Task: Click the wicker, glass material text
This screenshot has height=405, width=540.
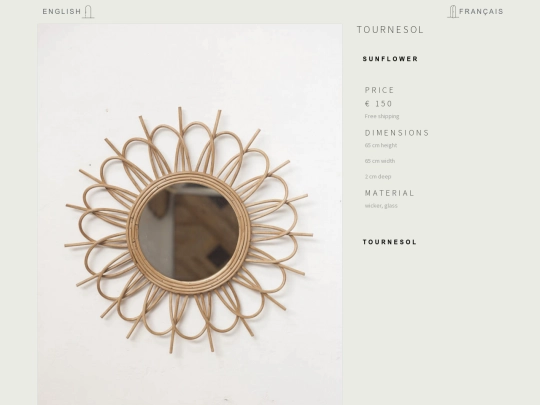Action: pos(381,206)
